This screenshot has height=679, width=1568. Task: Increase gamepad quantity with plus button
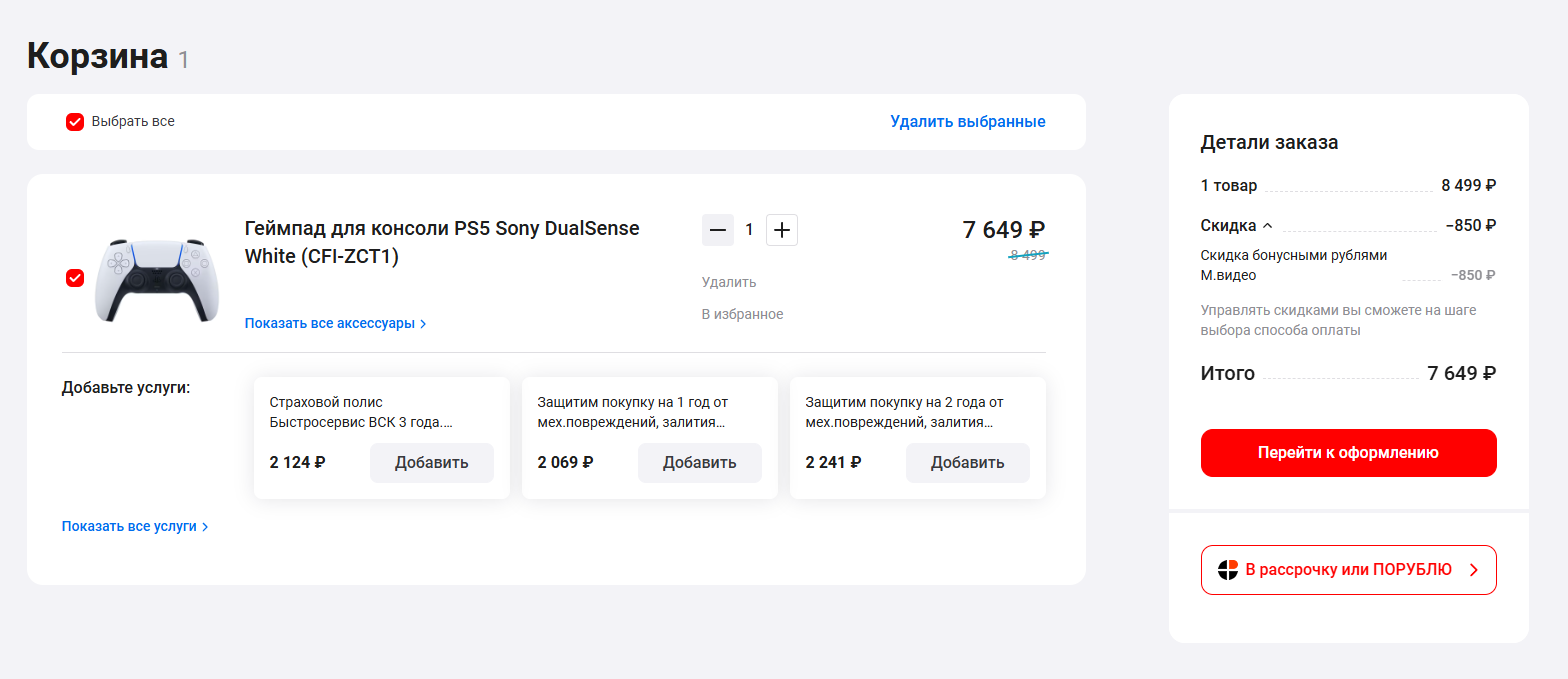[x=782, y=230]
